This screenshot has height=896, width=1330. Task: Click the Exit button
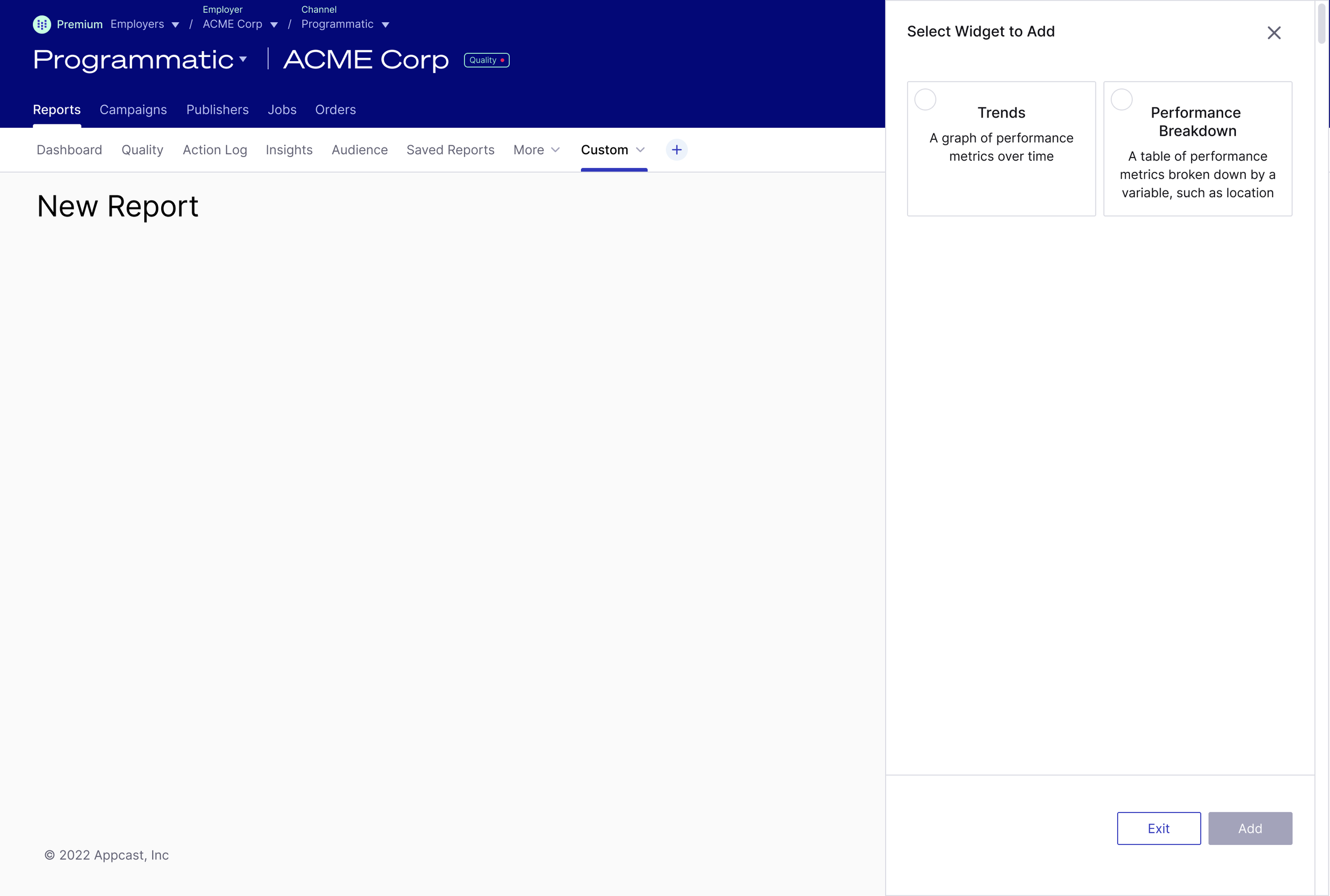(x=1158, y=828)
